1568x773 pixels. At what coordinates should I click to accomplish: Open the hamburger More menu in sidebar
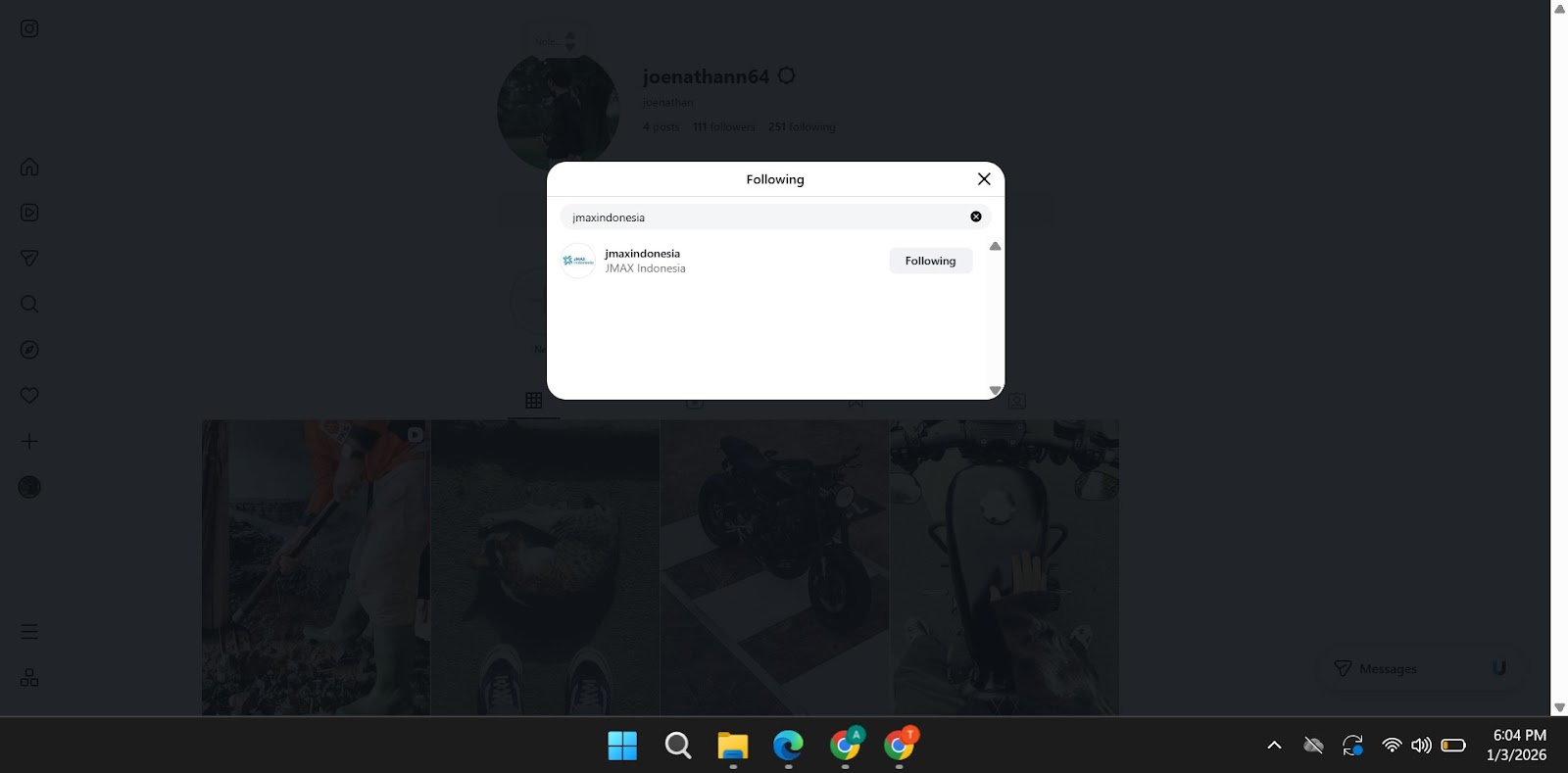[x=29, y=632]
